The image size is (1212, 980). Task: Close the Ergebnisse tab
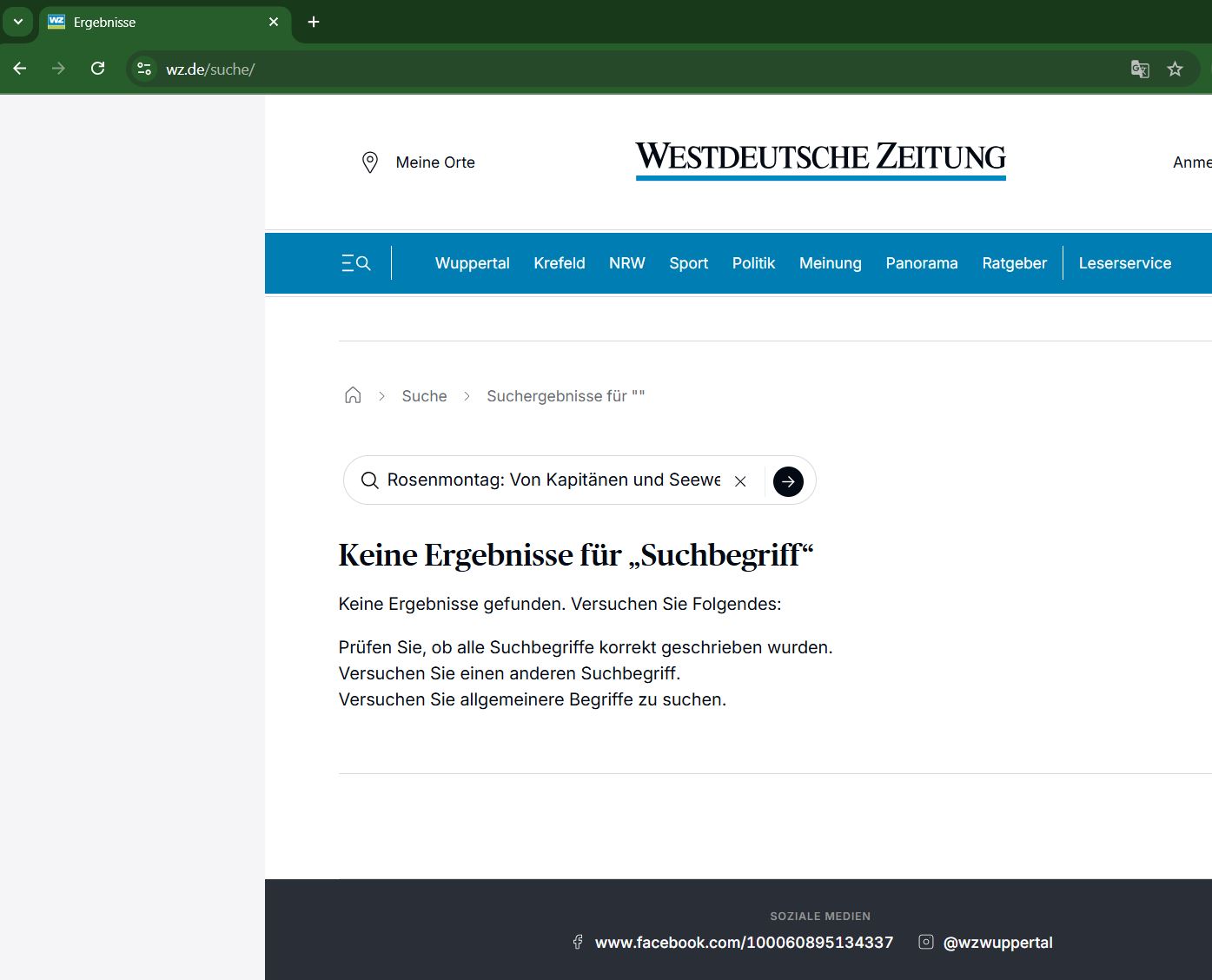click(x=274, y=22)
